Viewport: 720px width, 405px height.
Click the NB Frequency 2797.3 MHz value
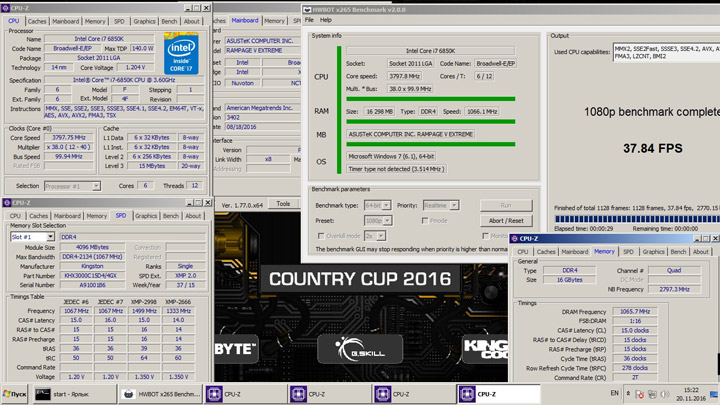click(x=674, y=289)
